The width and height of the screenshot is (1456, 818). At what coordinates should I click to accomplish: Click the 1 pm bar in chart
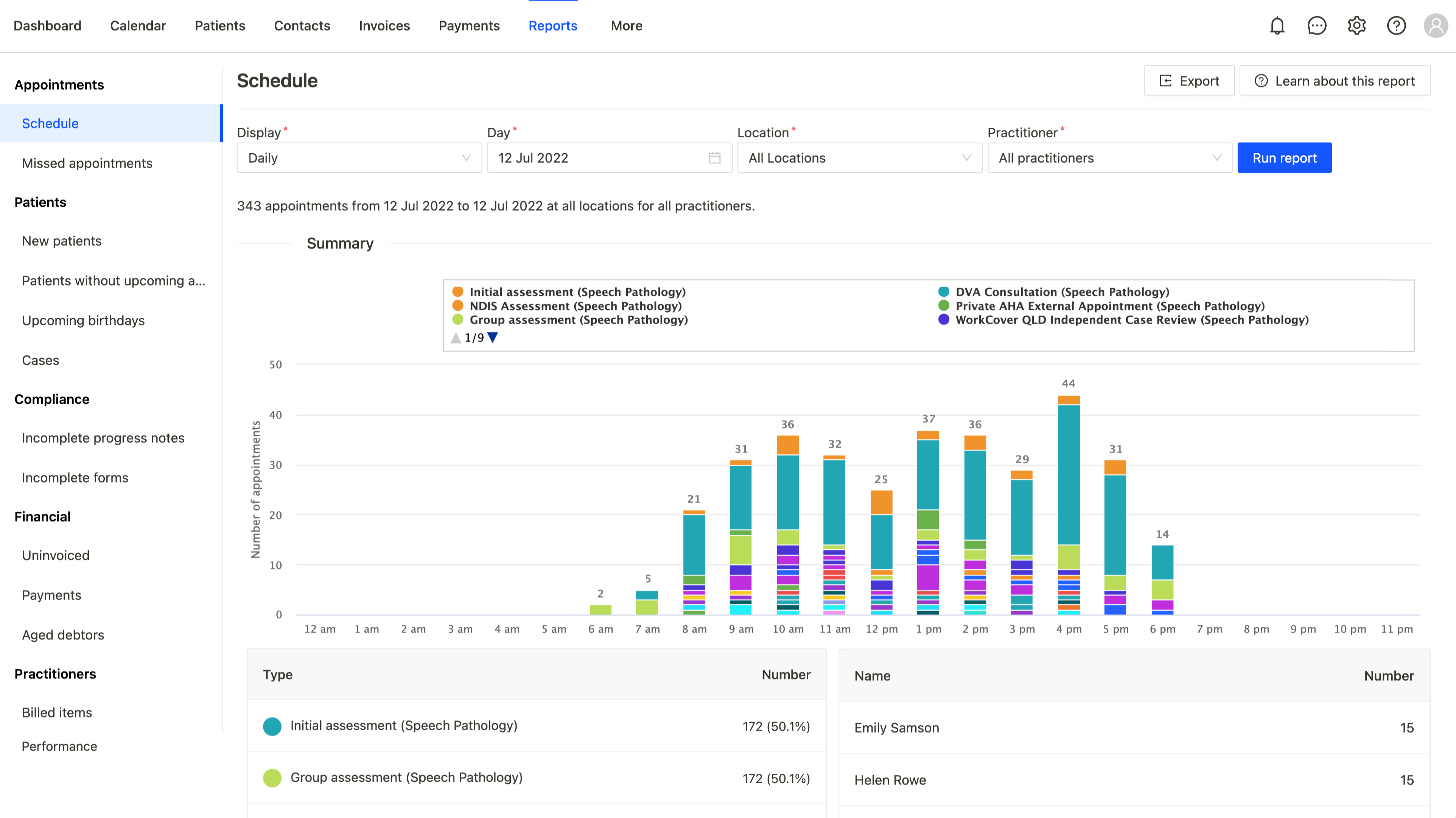coord(927,523)
